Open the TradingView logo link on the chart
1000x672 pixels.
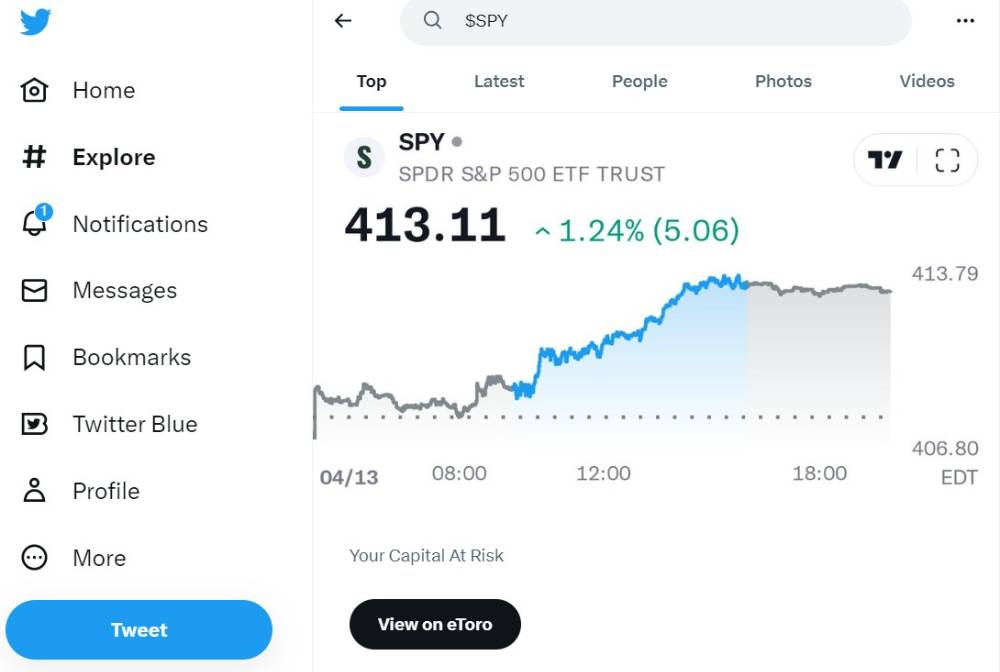point(884,160)
